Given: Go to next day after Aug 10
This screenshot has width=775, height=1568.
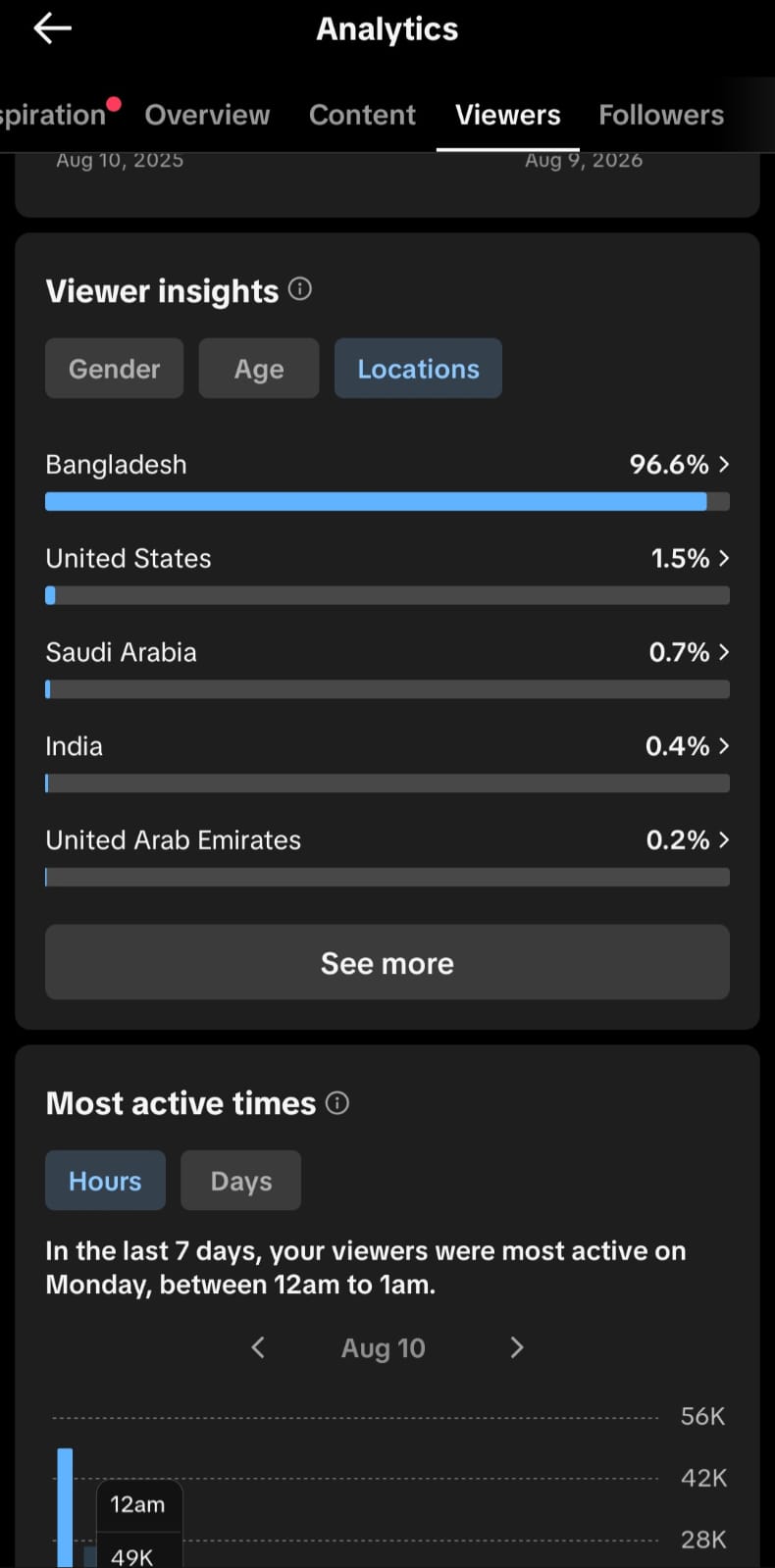Looking at the screenshot, I should pyautogui.click(x=517, y=1347).
